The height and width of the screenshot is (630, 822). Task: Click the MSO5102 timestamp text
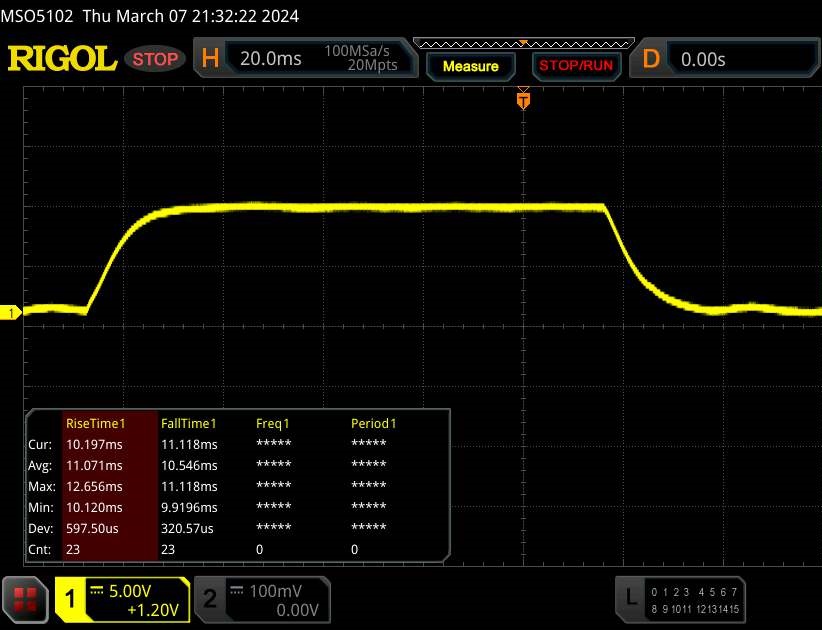[x=150, y=16]
